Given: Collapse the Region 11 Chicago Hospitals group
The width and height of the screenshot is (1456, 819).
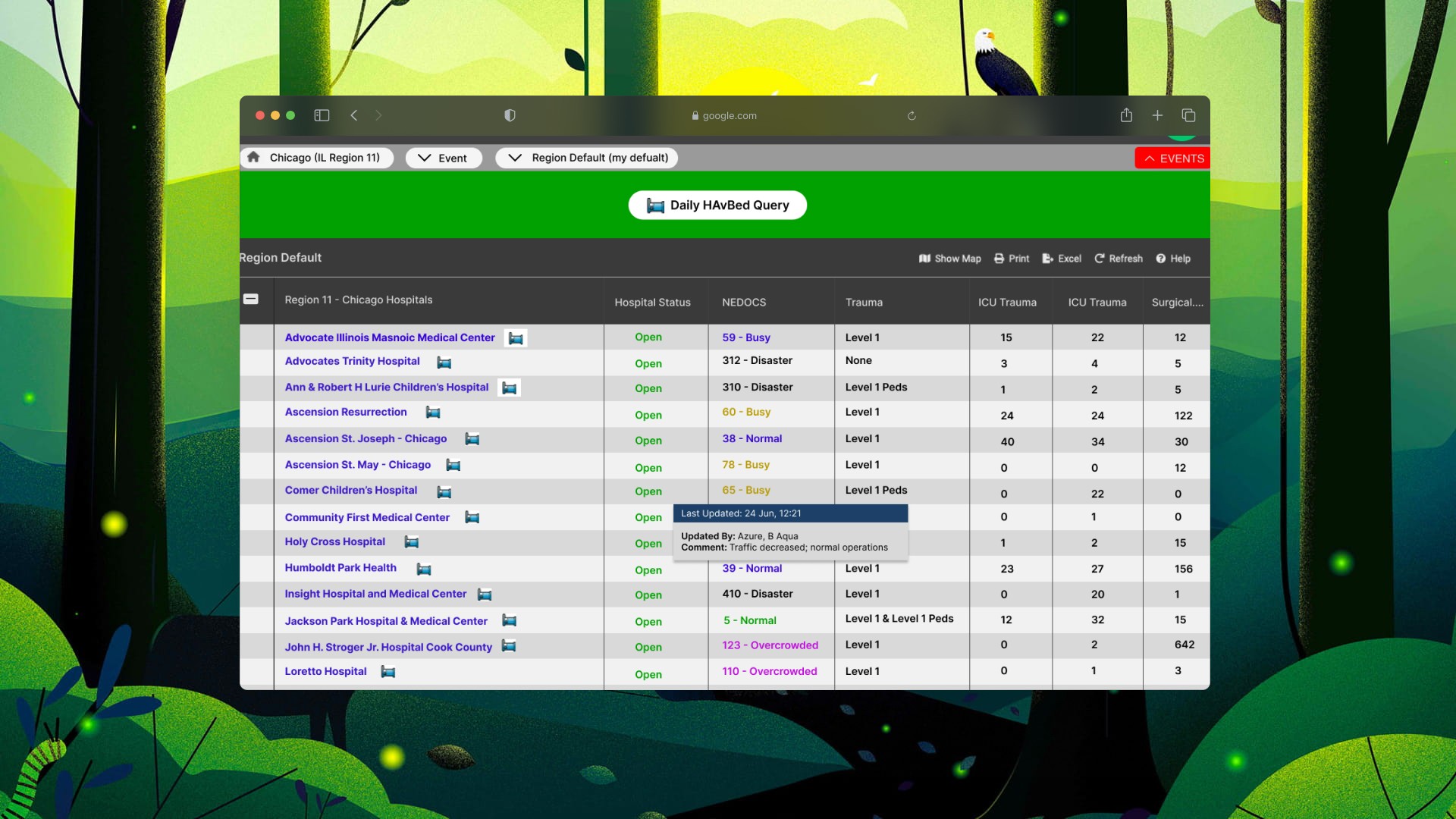Looking at the screenshot, I should click(251, 300).
